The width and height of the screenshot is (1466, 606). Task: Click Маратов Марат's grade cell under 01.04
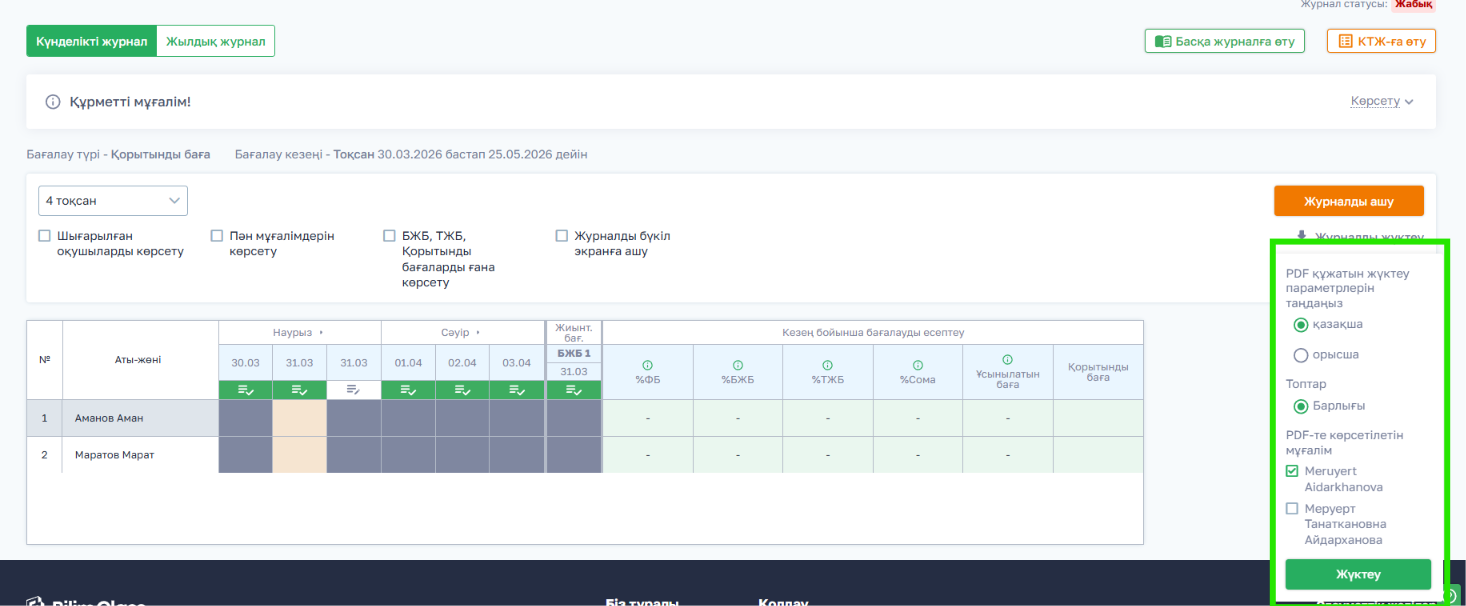point(408,455)
